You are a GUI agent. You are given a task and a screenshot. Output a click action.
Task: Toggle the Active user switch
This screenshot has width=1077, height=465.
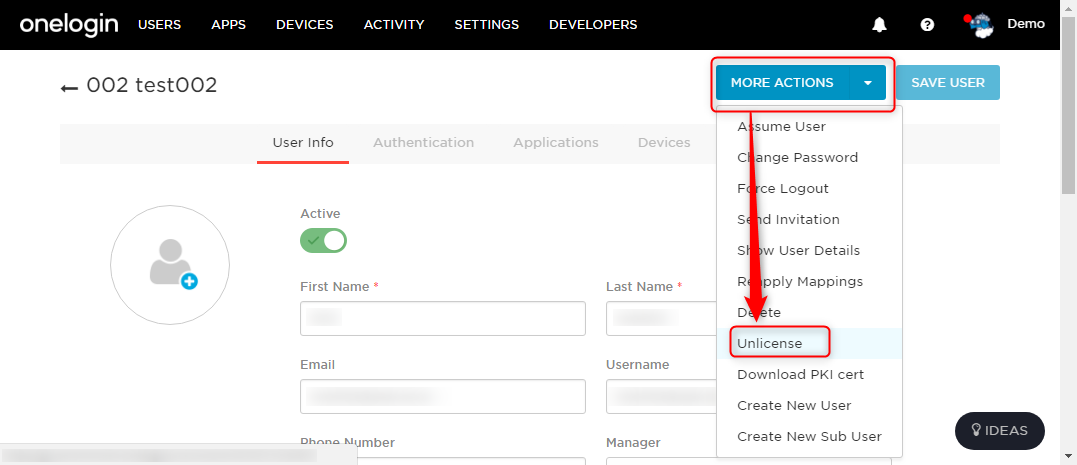point(324,240)
